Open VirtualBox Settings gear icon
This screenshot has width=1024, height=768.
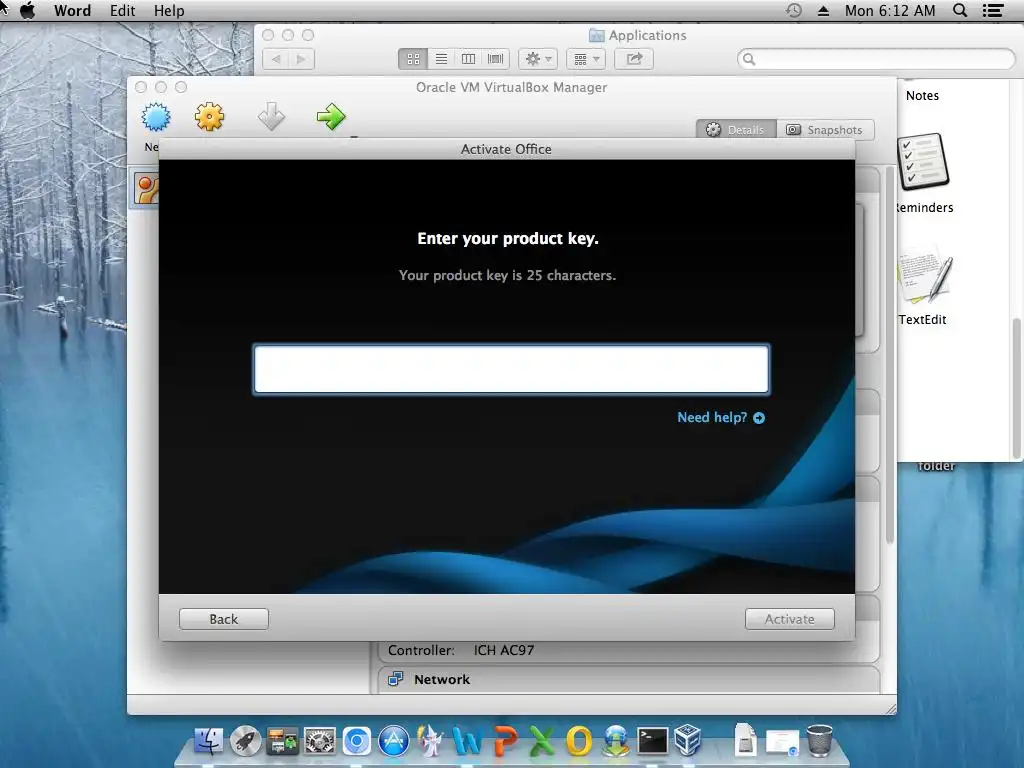209,117
